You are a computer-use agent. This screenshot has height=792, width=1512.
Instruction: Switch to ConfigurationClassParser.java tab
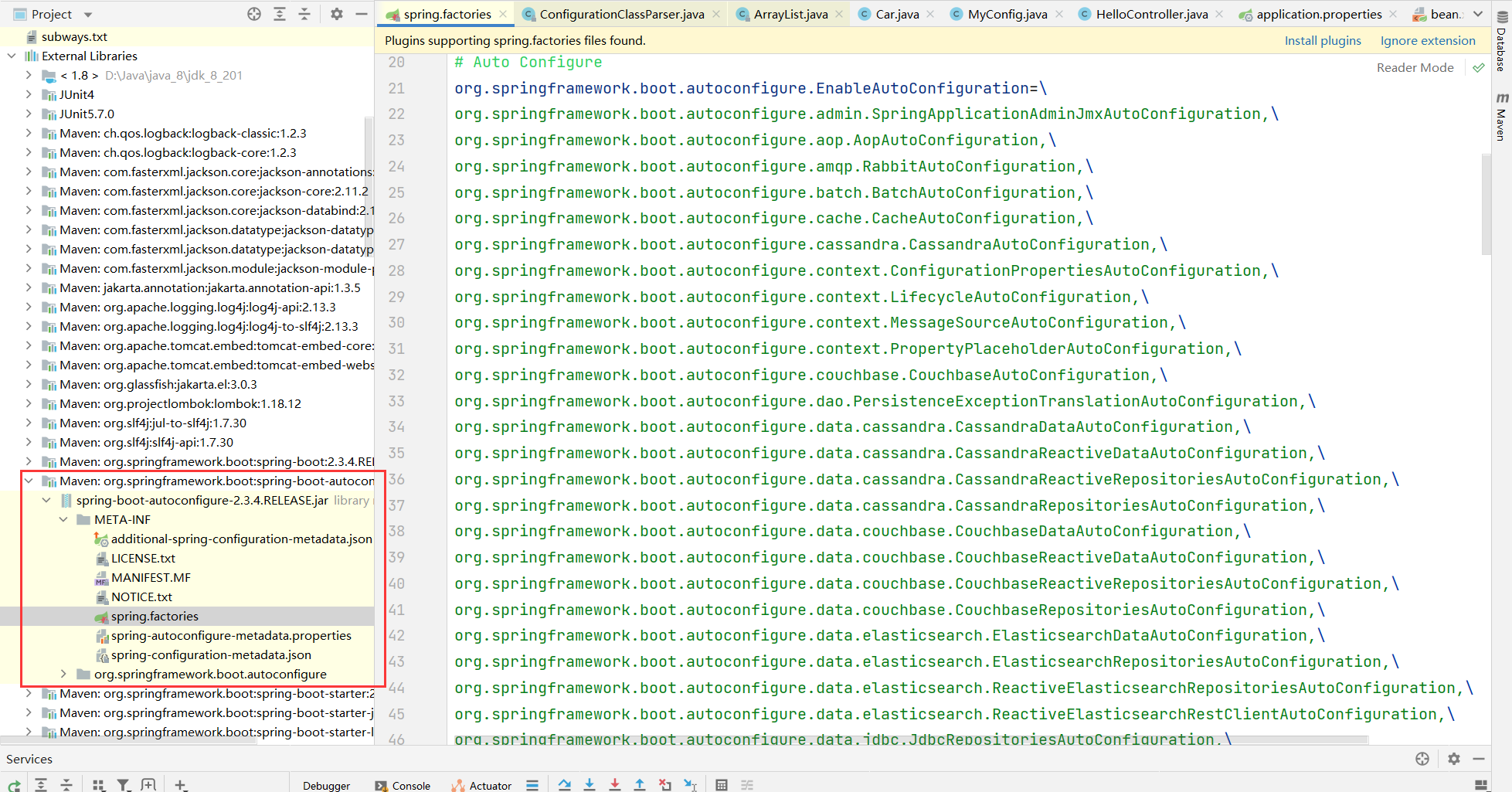(621, 14)
